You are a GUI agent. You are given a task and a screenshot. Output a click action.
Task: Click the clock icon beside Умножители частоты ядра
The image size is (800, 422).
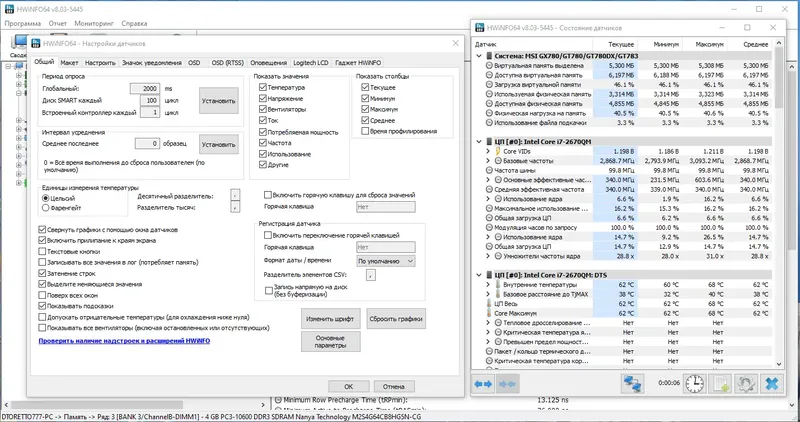(498, 256)
